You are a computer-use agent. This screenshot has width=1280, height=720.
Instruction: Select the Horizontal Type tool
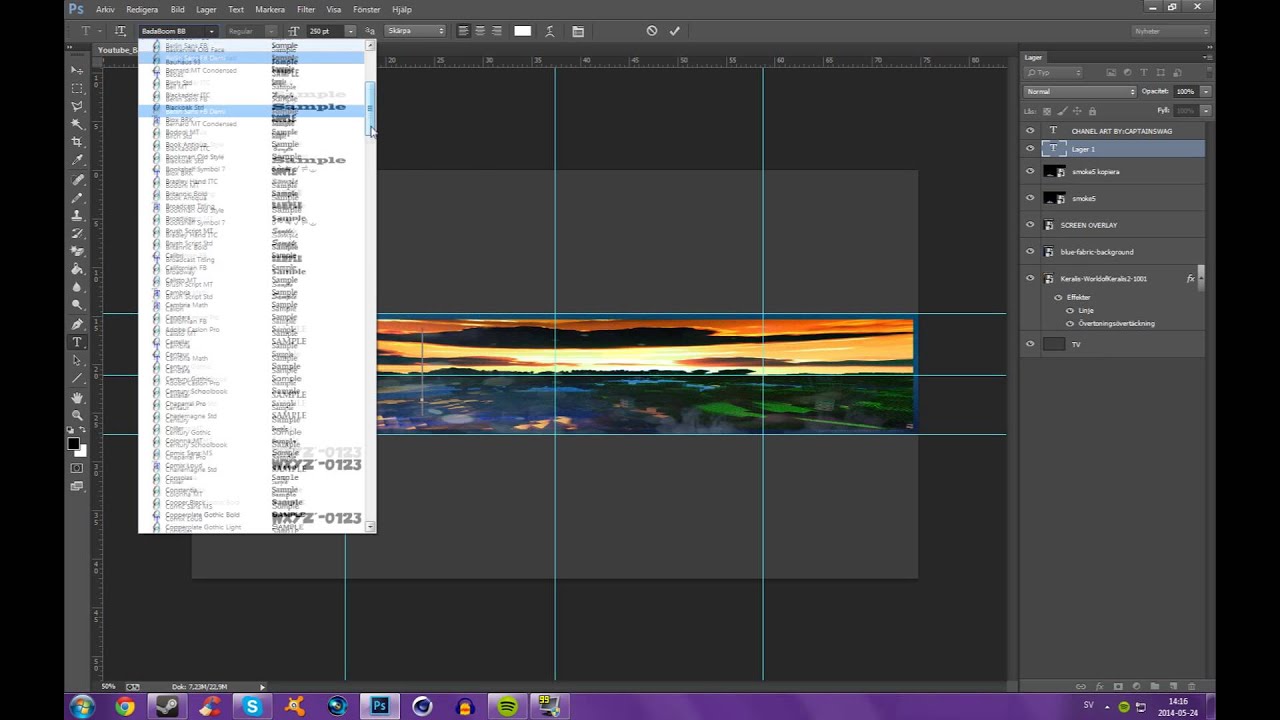tap(77, 342)
